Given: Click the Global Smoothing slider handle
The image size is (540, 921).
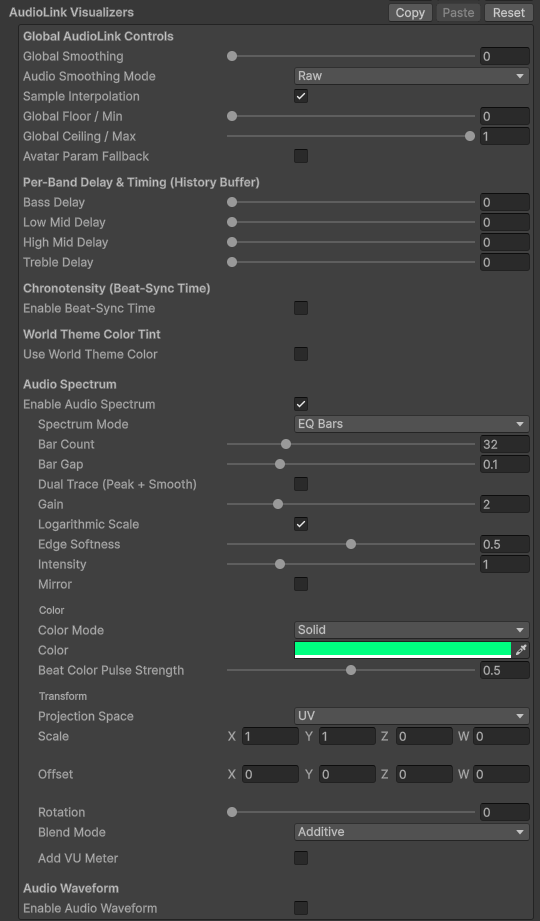Looking at the screenshot, I should coord(232,56).
